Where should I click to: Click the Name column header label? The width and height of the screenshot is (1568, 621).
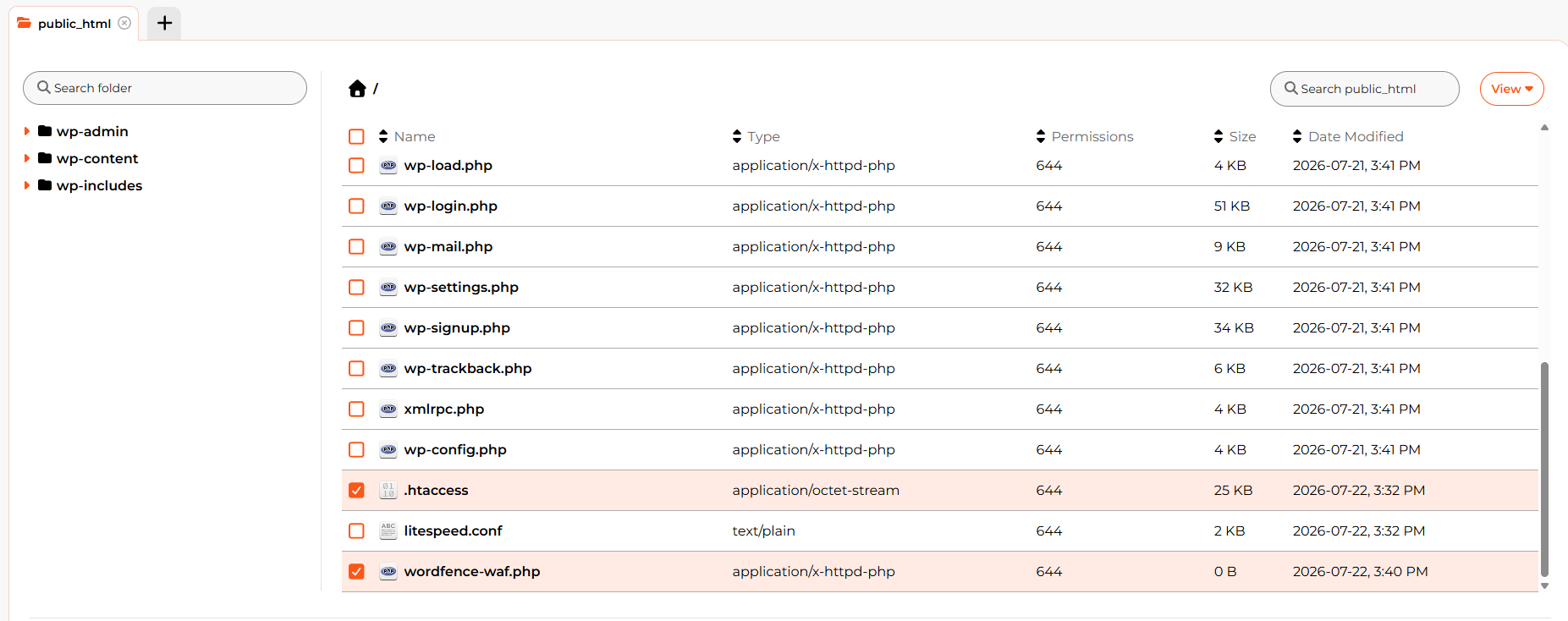point(415,136)
